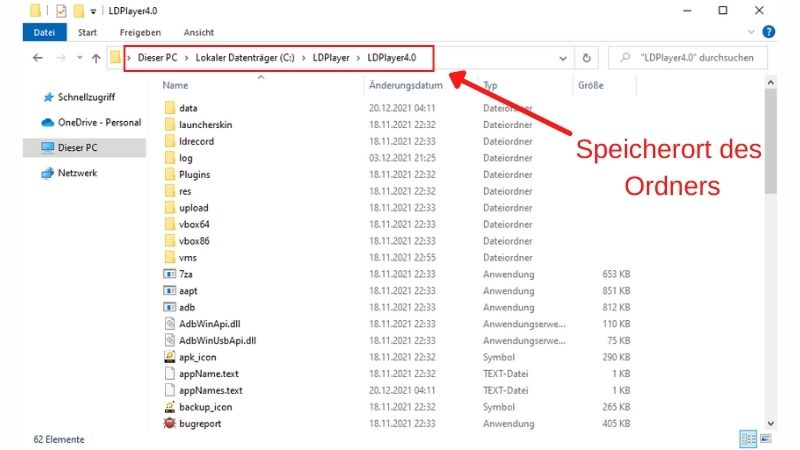Click the TEXT-Datei type of appName.text
This screenshot has width=800, height=450.
[506, 373]
